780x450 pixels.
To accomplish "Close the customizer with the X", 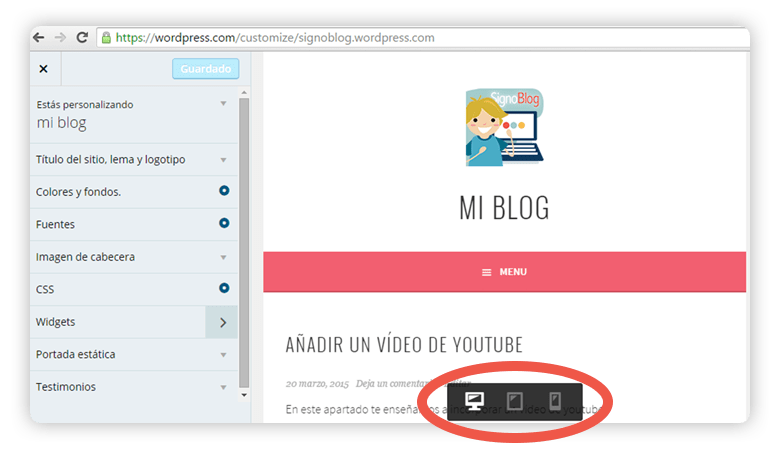I will [44, 69].
